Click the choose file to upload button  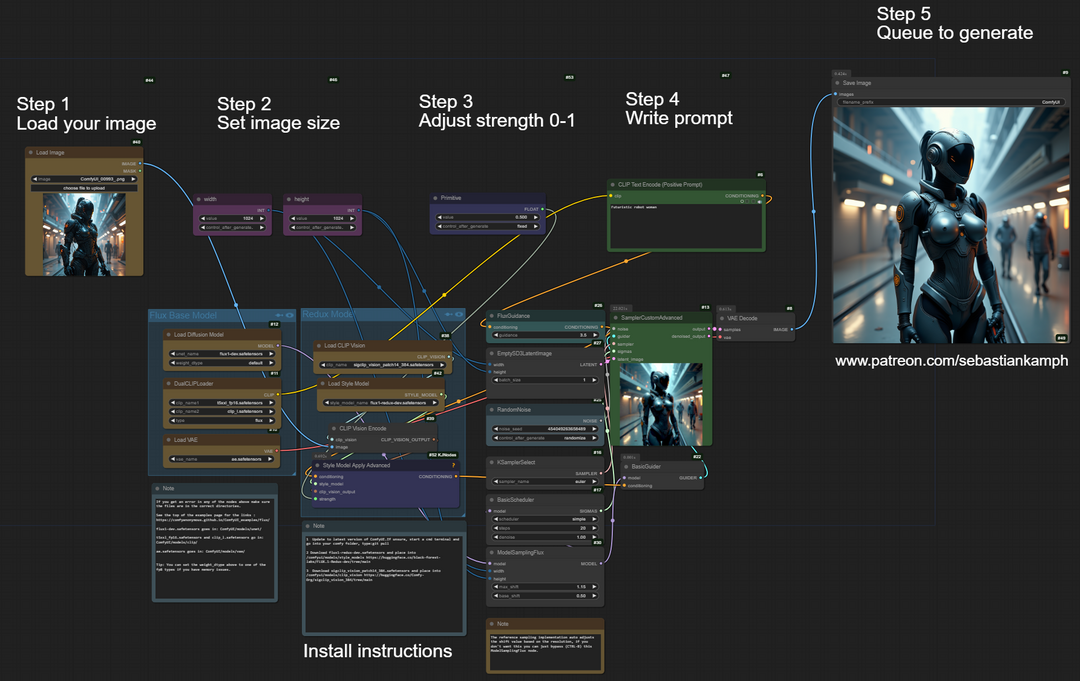[84, 187]
